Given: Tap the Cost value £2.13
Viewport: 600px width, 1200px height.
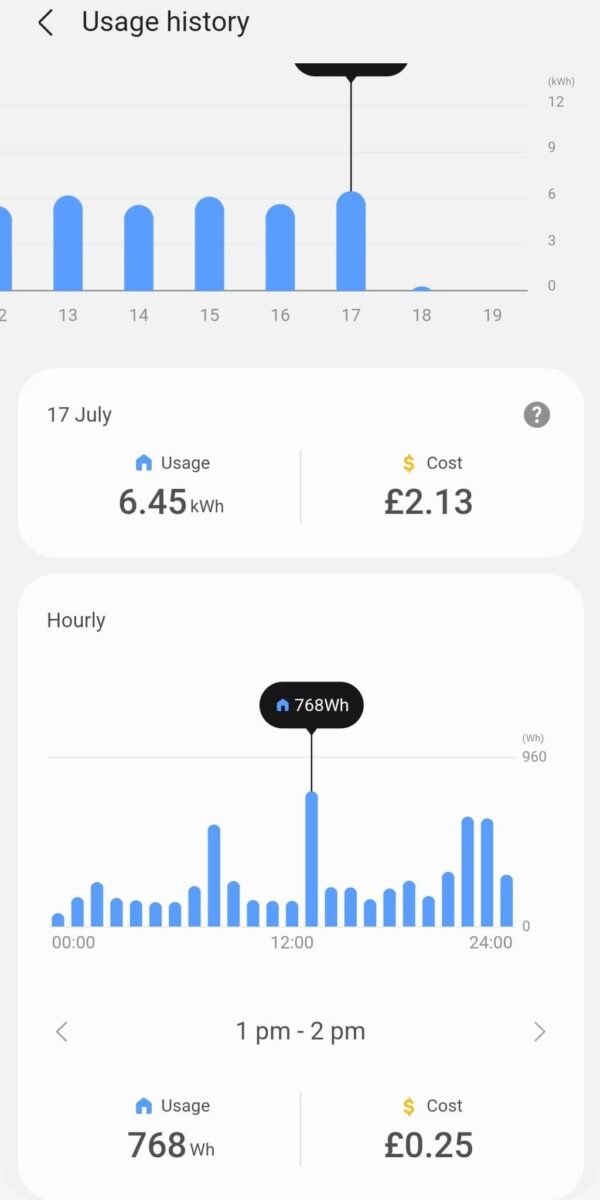Looking at the screenshot, I should click(x=428, y=500).
